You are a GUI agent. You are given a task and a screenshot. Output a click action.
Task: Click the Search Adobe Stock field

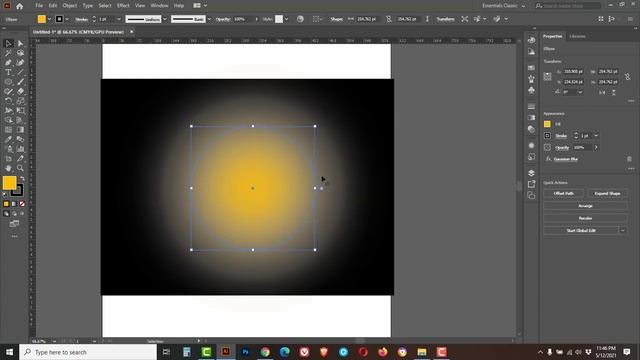point(568,6)
